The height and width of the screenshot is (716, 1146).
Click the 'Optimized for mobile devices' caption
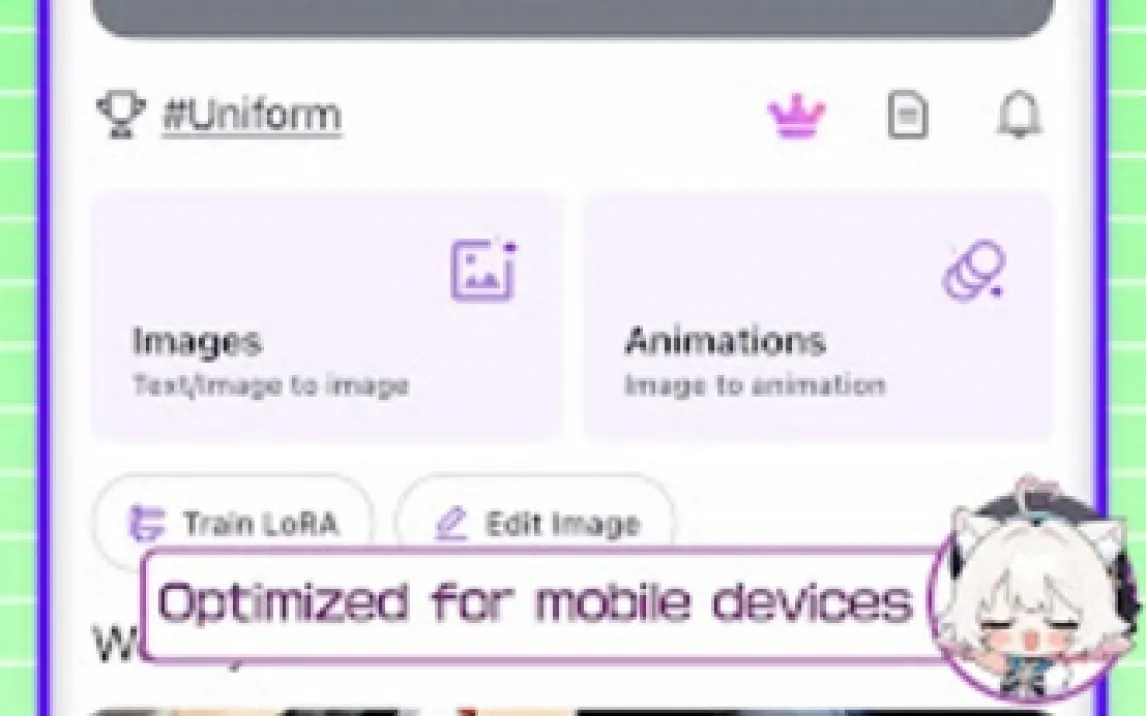click(x=534, y=603)
